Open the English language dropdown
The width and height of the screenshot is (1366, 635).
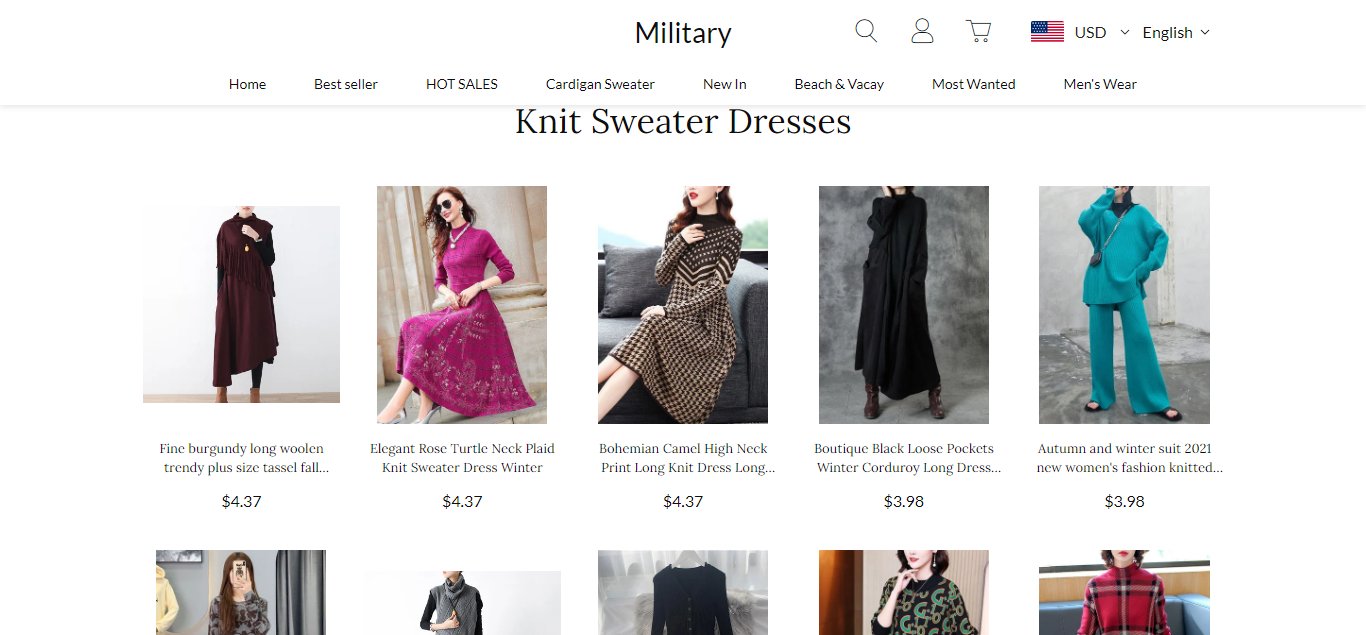[x=1175, y=32]
